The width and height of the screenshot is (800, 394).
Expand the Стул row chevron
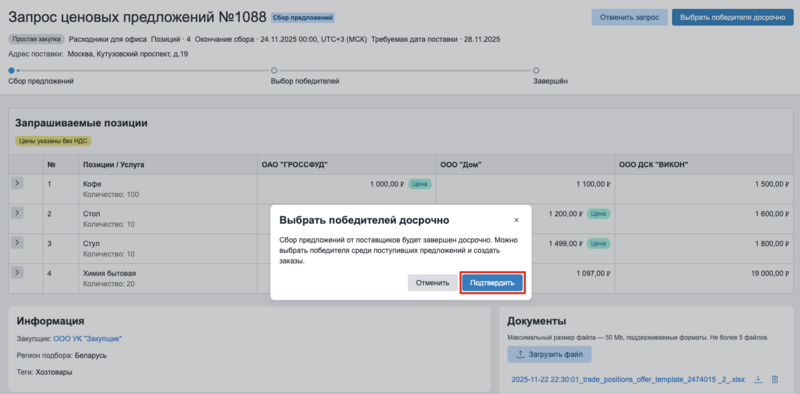(x=17, y=243)
